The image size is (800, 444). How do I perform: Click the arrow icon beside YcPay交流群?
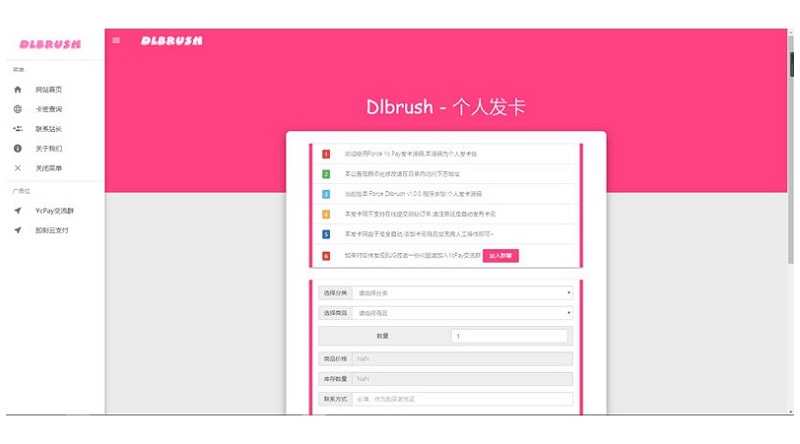point(17,211)
